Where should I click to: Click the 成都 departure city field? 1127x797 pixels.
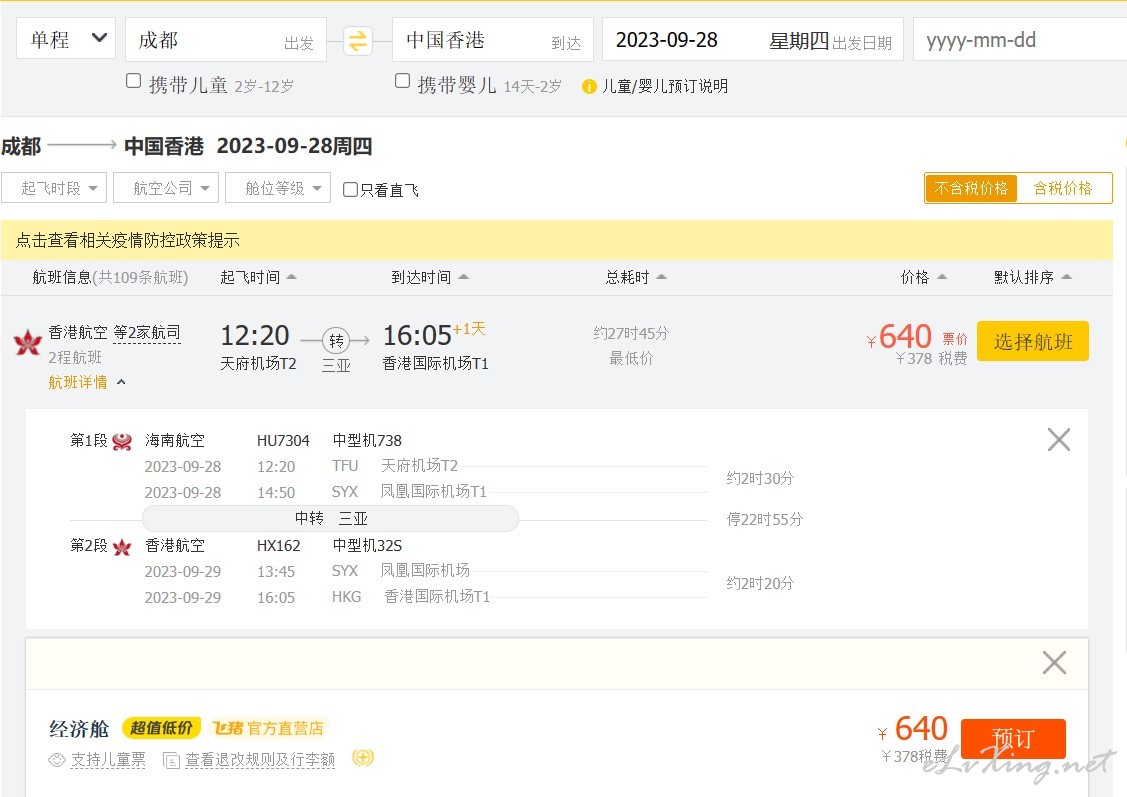226,40
